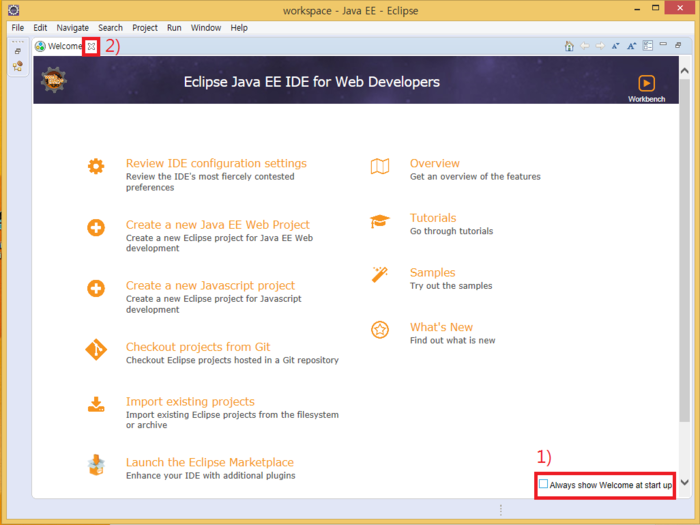This screenshot has height=525, width=700.
Task: Click the Tutorials graduation cap icon
Action: click(380, 221)
